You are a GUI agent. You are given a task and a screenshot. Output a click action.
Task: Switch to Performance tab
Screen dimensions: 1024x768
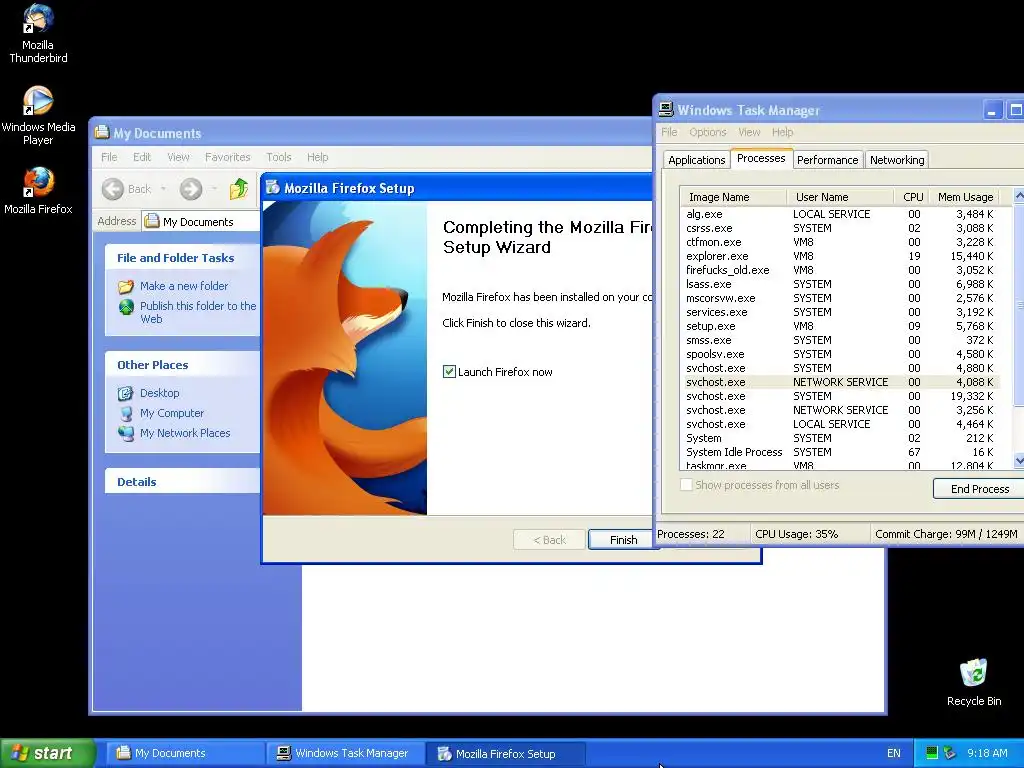(x=827, y=160)
